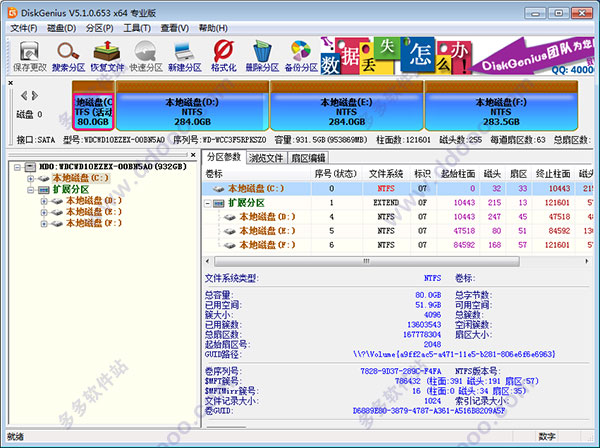Click drive icon of 本地磁盘(C:) in tree
Image resolution: width=600 pixels, height=448 pixels.
point(44,178)
